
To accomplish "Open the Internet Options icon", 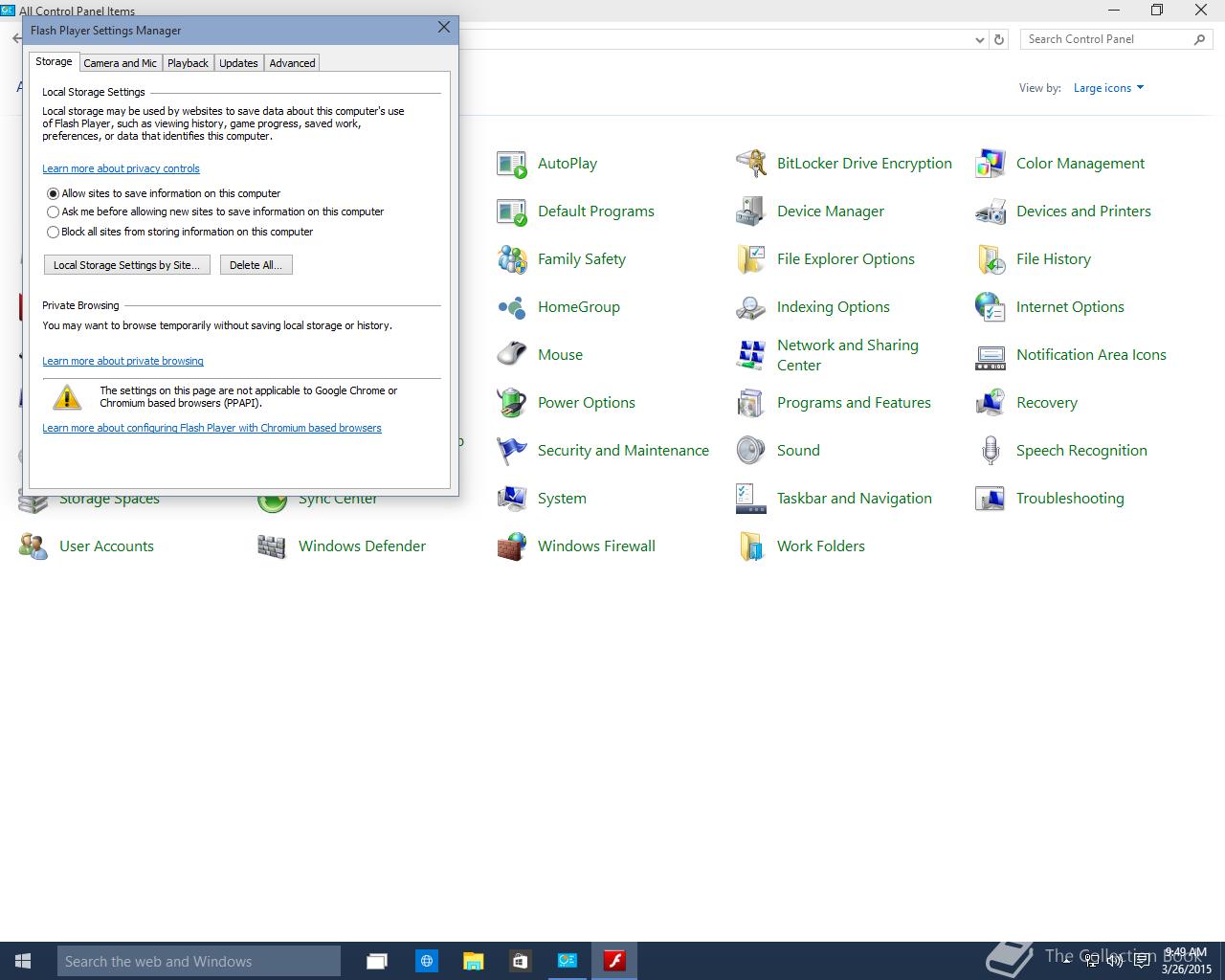I will 991,307.
